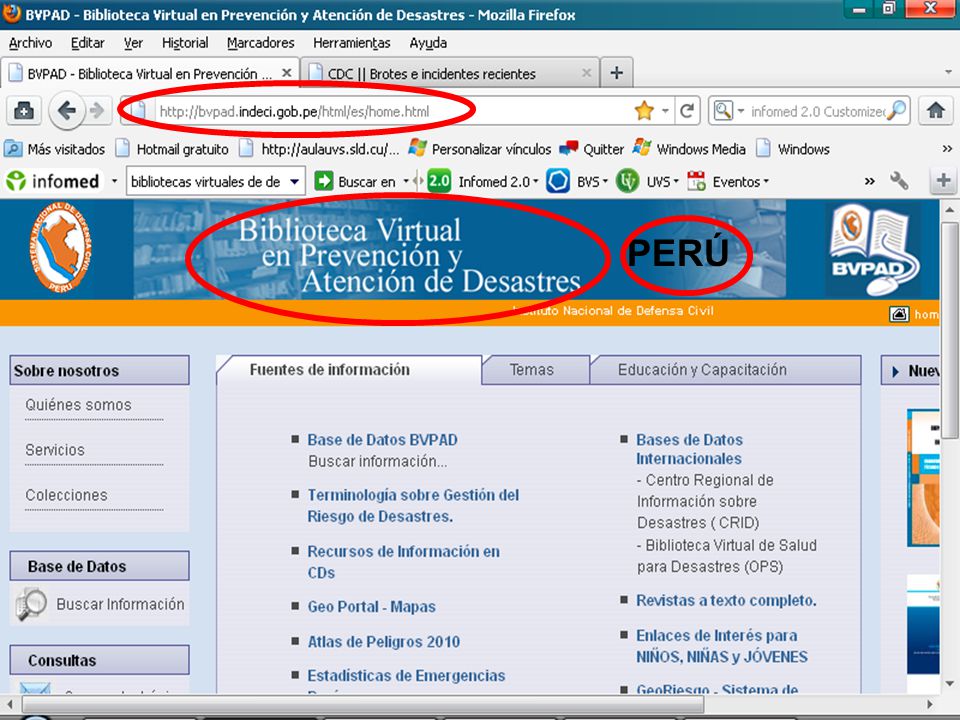Click the BVS blue hexagon icon
Screen dimensions: 960x720
pos(558,181)
